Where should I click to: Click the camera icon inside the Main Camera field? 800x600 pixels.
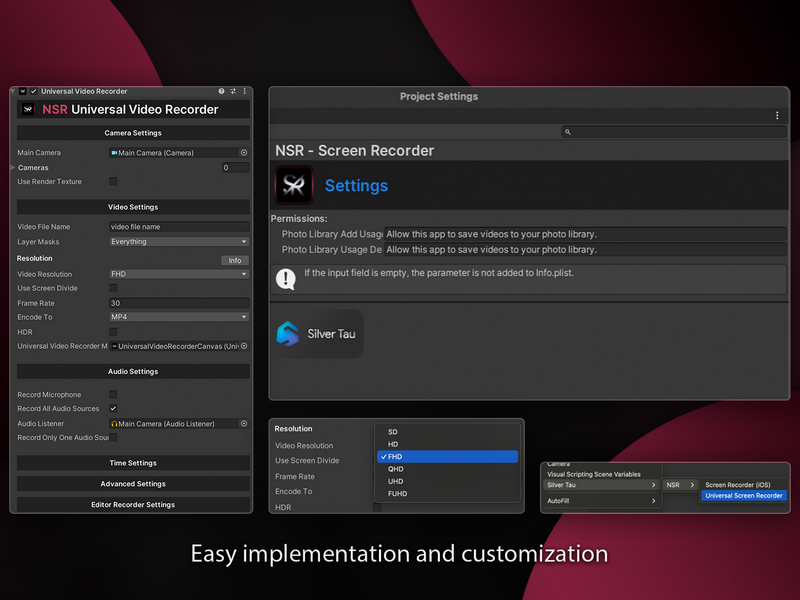114,153
